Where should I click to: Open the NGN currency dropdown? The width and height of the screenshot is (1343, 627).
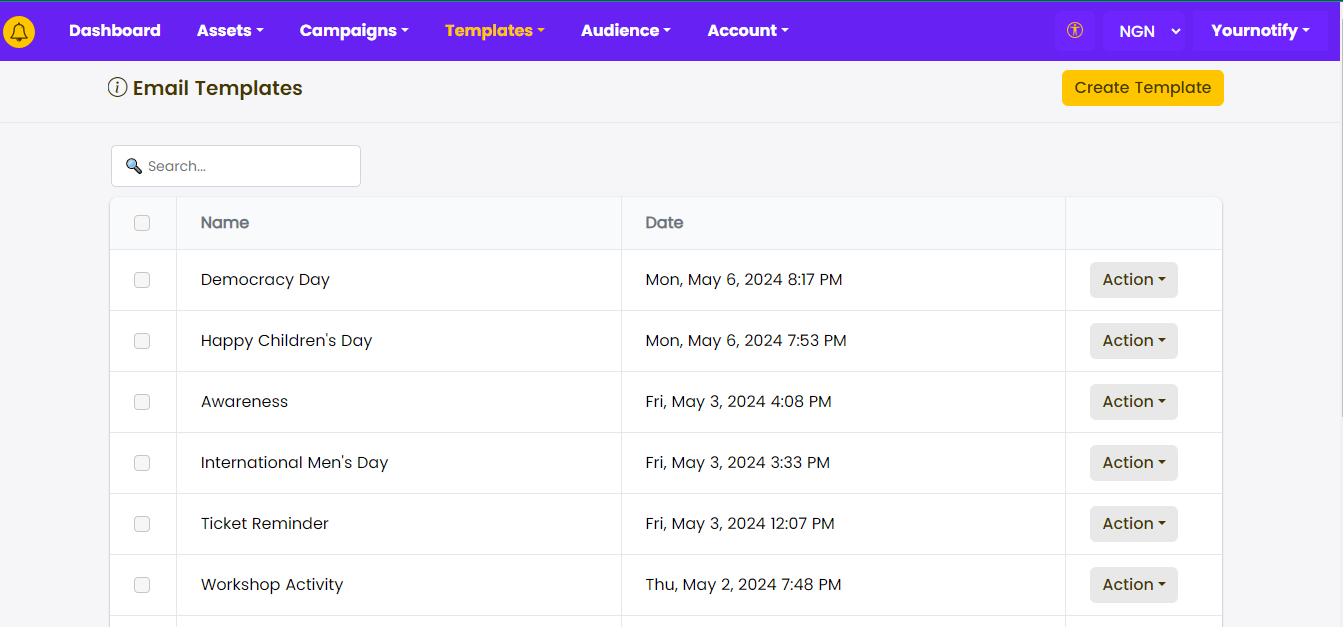click(x=1144, y=31)
